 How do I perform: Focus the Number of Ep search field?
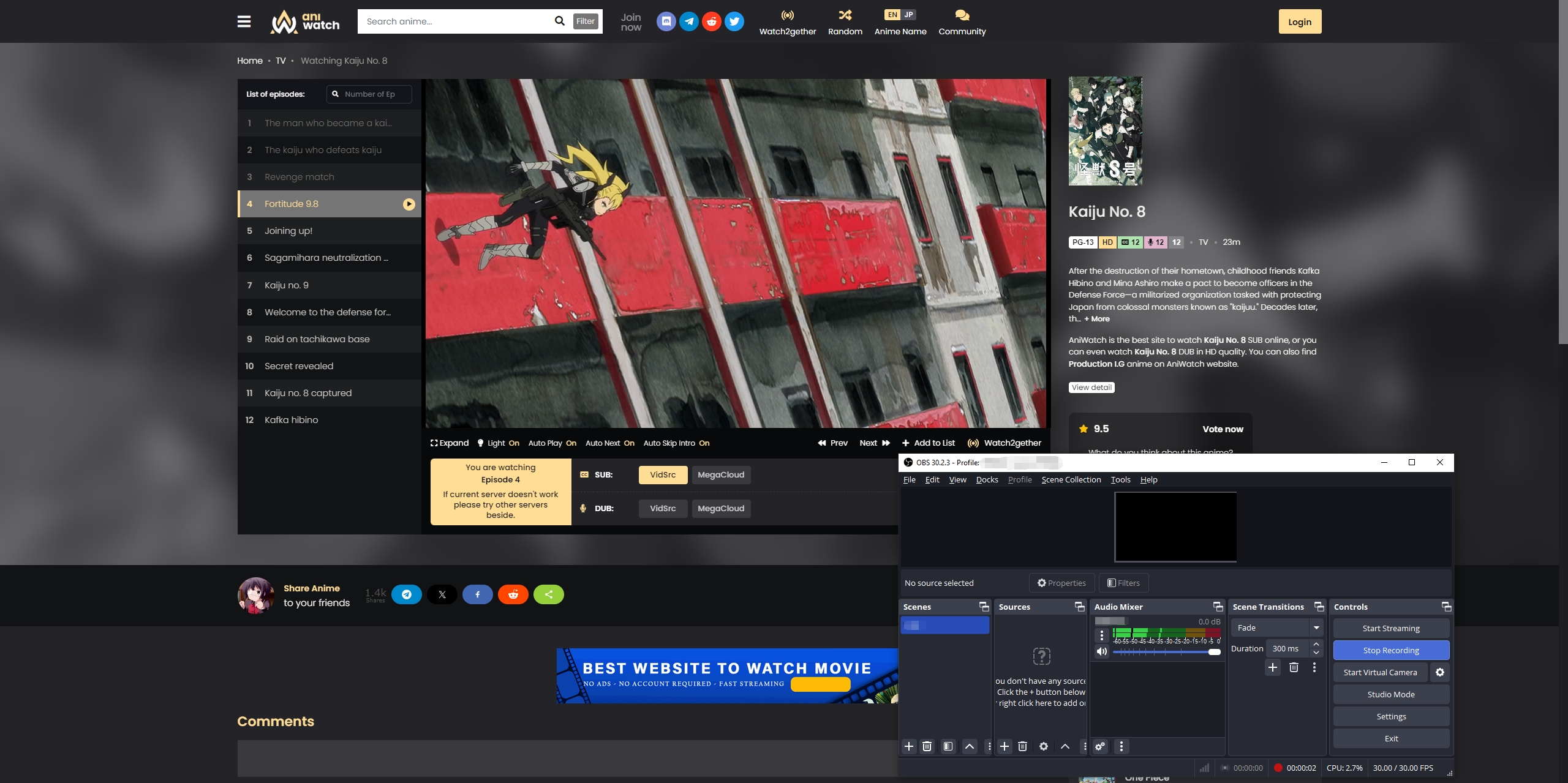pyautogui.click(x=369, y=94)
